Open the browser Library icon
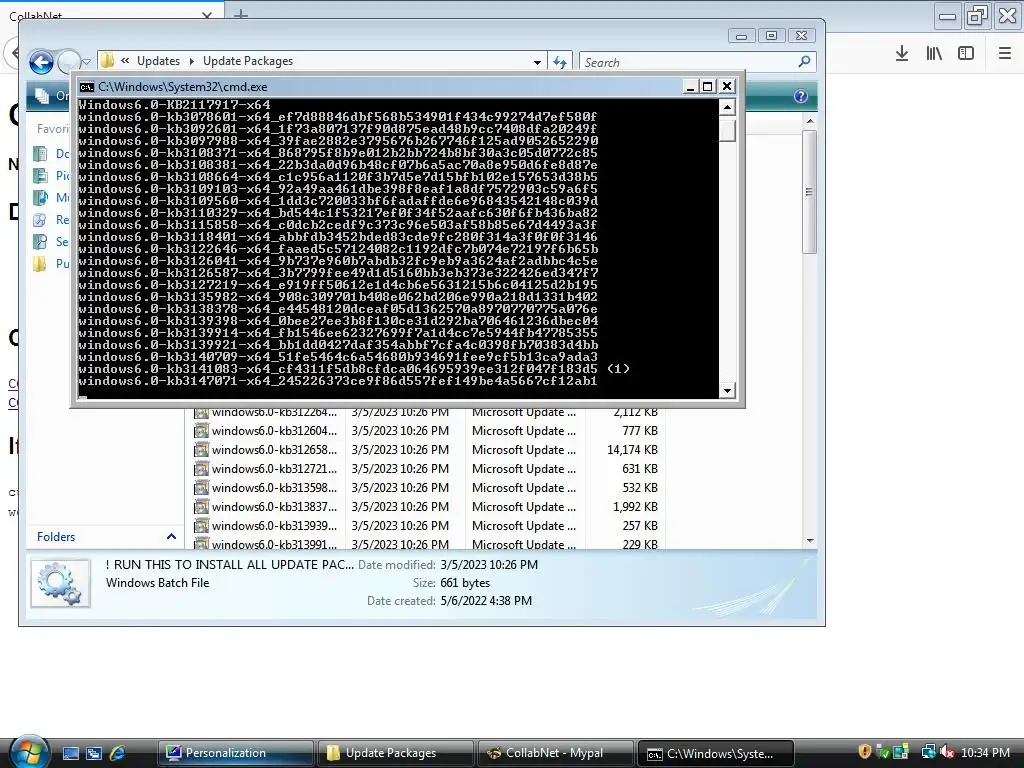The height and width of the screenshot is (768, 1024). tap(934, 54)
